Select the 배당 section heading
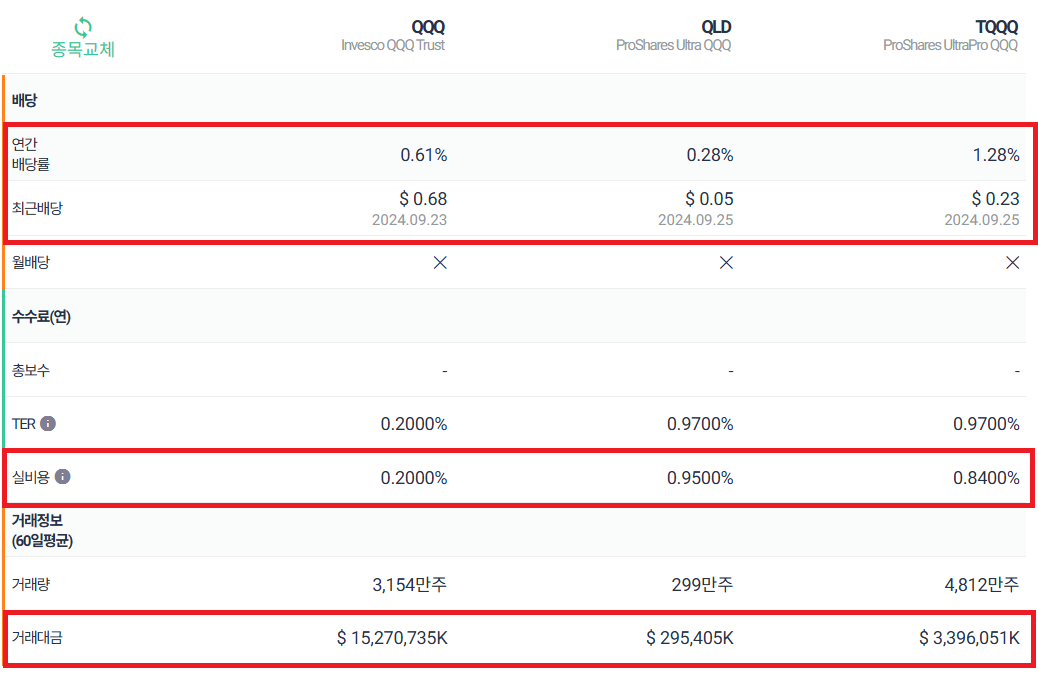This screenshot has height=679, width=1038. [24, 101]
